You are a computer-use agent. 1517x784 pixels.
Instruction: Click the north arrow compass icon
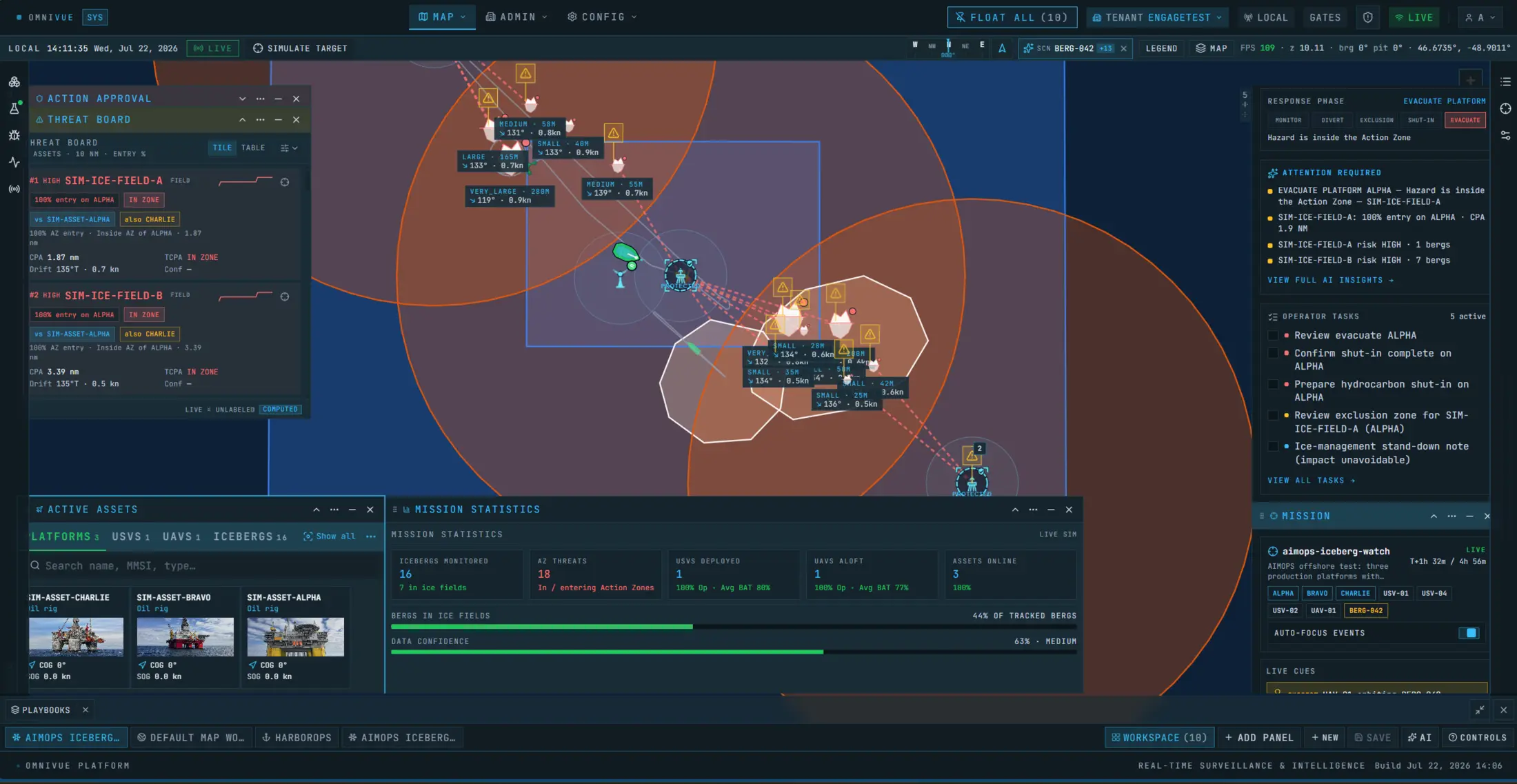click(x=1002, y=48)
